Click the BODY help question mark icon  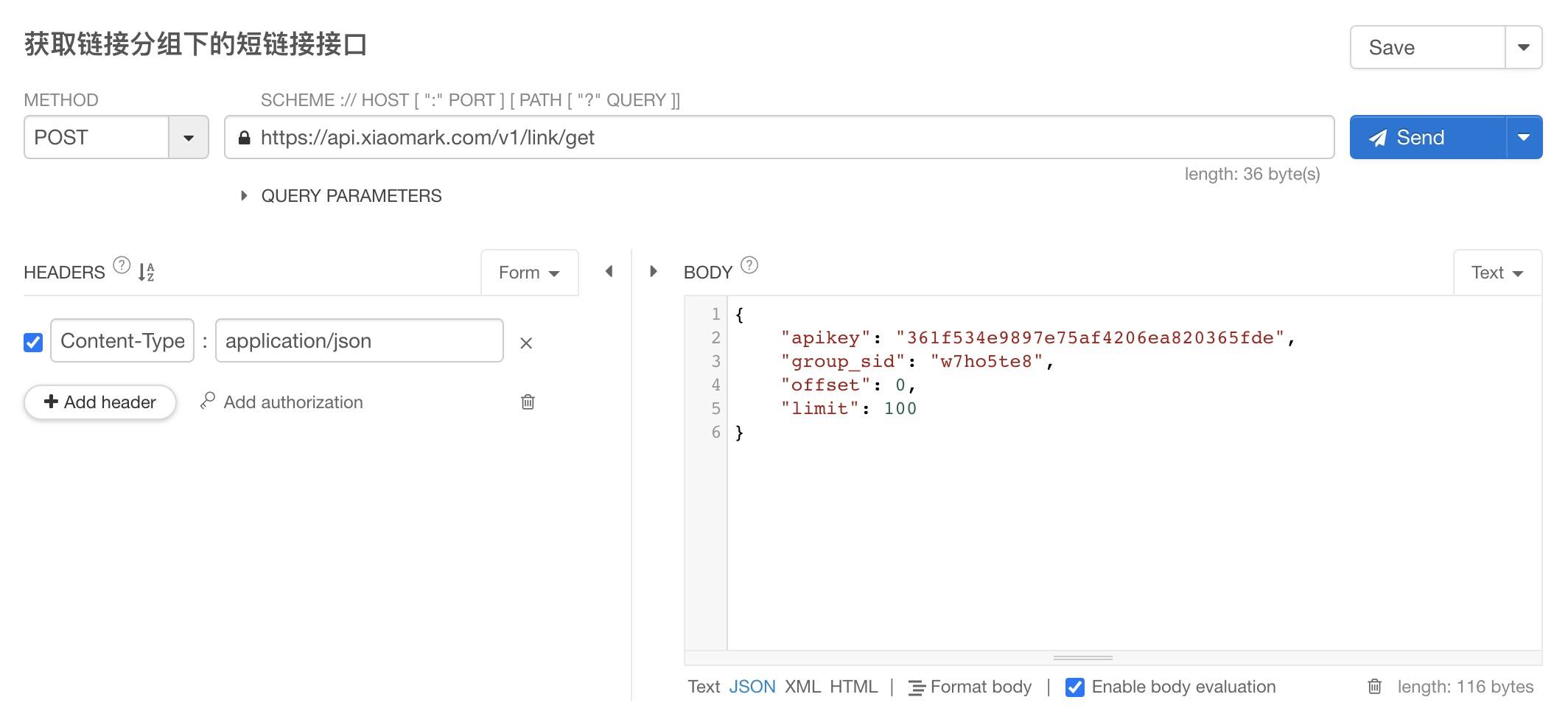[x=749, y=265]
